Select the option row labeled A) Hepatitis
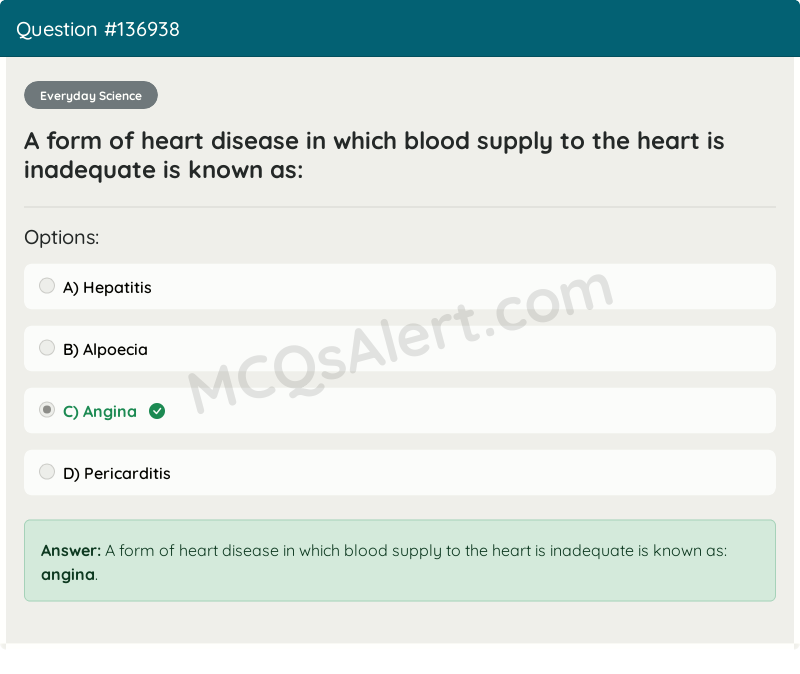Screen dimensions: 800x674 [400, 286]
